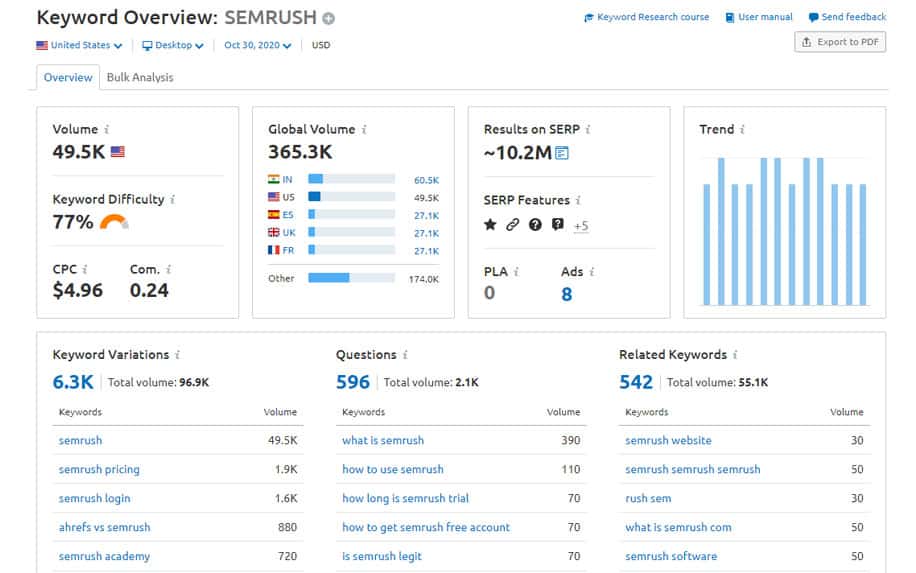The width and height of the screenshot is (916, 573).
Task: Click the last bar in the Trend chart
Action: [x=863, y=245]
